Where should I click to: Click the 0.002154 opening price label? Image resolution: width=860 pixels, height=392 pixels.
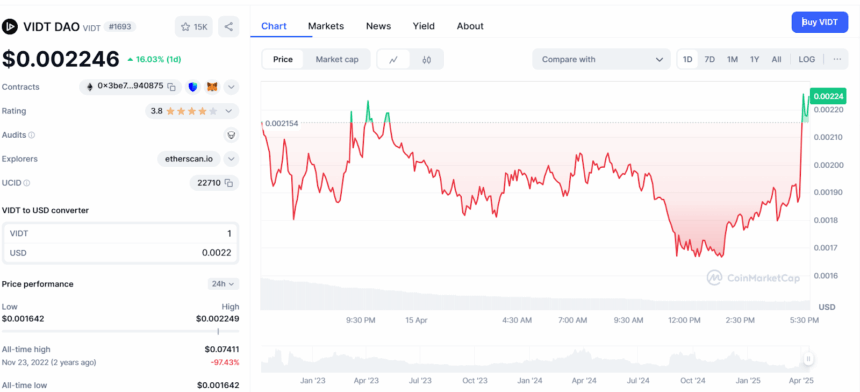click(281, 124)
